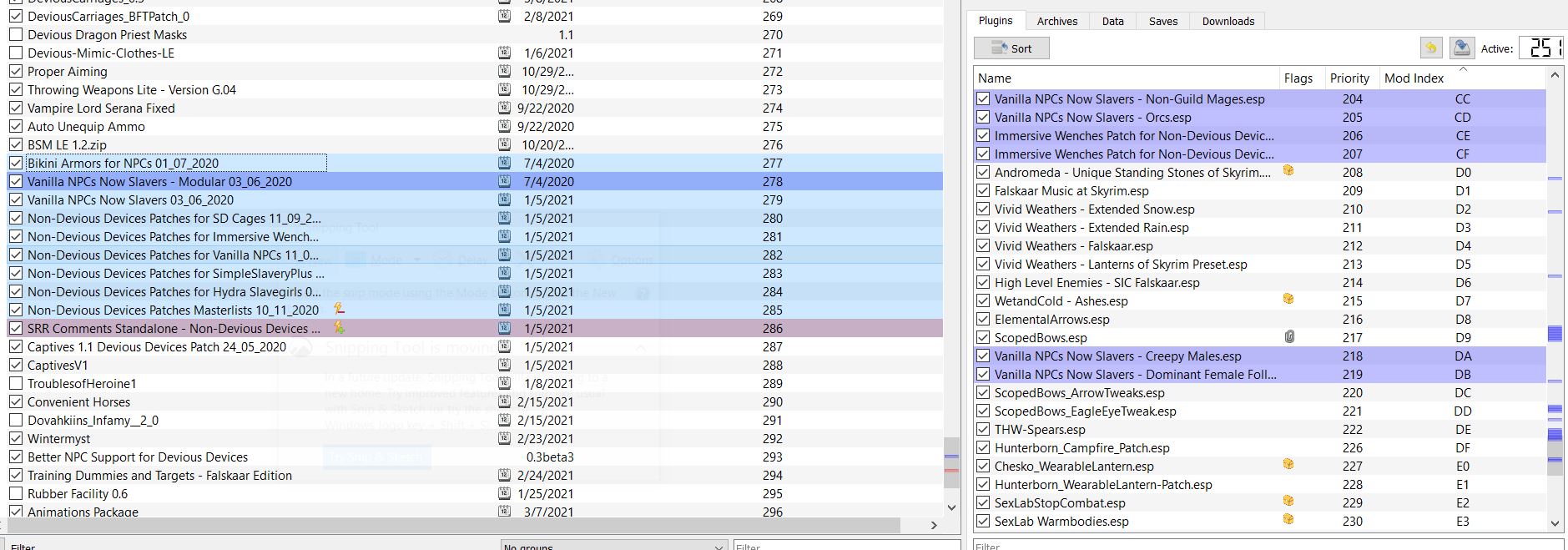Click the plugin list scroll up arrow

(x=1555, y=76)
